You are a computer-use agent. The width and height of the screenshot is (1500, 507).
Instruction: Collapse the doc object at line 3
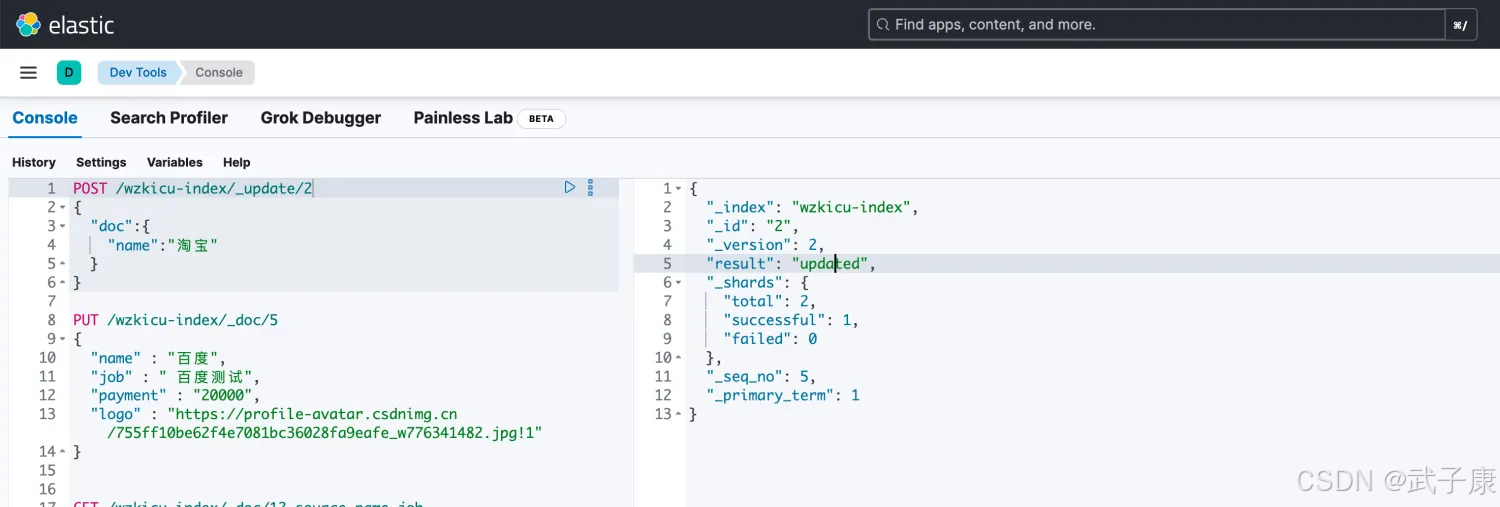point(62,226)
